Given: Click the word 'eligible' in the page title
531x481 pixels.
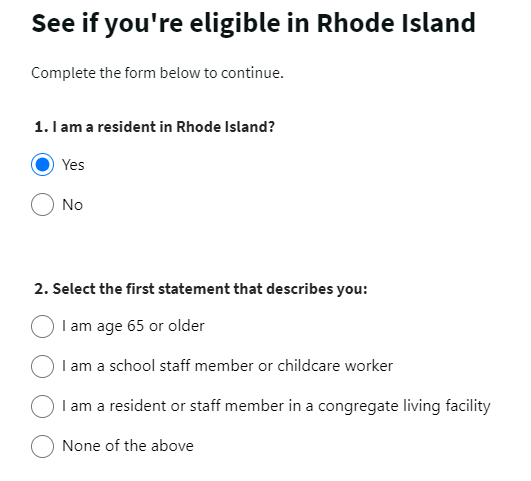Looking at the screenshot, I should (235, 24).
